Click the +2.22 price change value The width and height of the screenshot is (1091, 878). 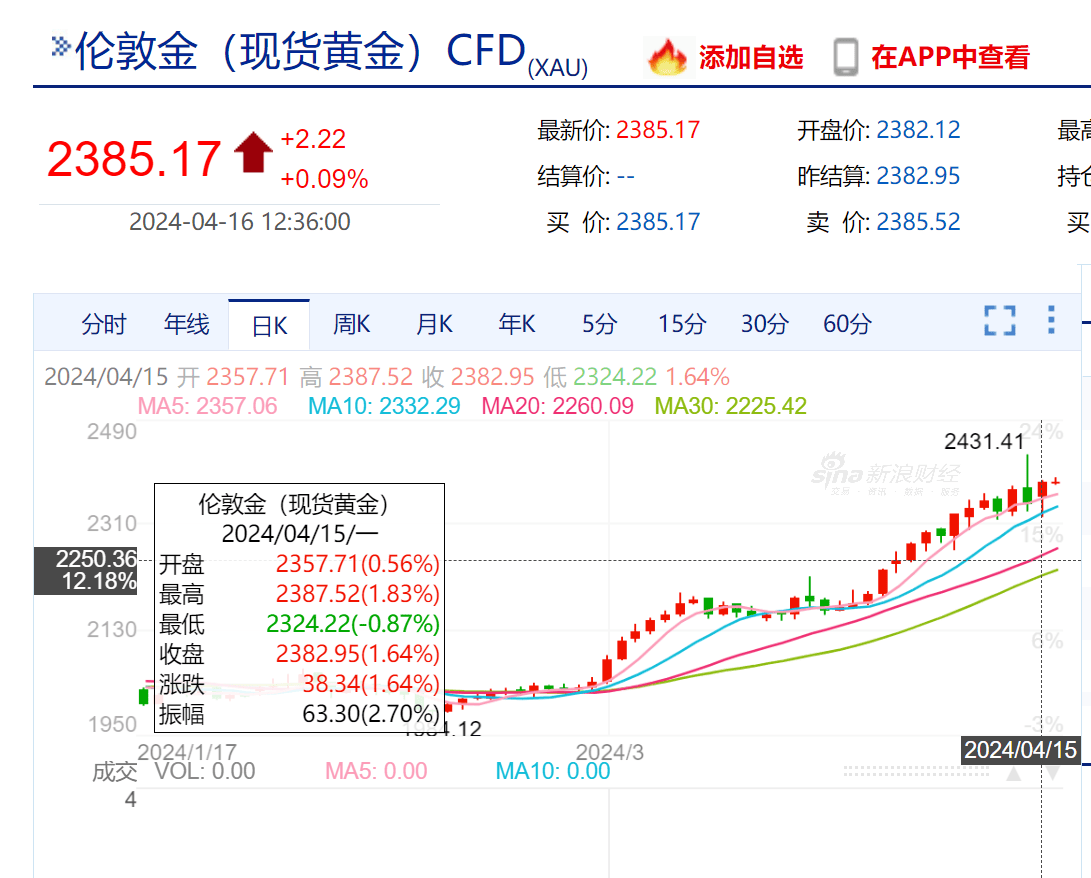click(313, 139)
